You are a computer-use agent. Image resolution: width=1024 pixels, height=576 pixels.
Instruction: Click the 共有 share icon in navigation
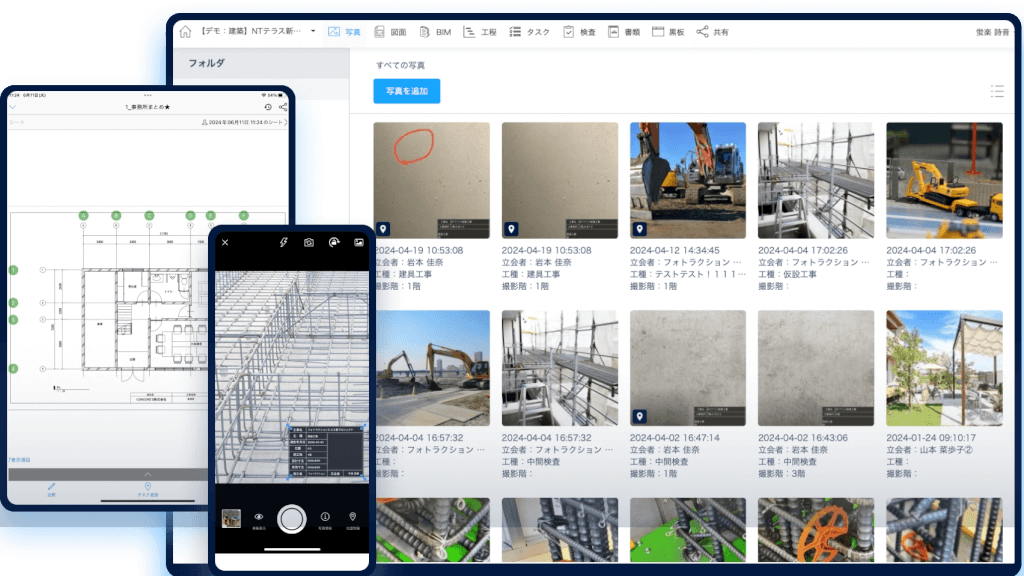pyautogui.click(x=712, y=32)
